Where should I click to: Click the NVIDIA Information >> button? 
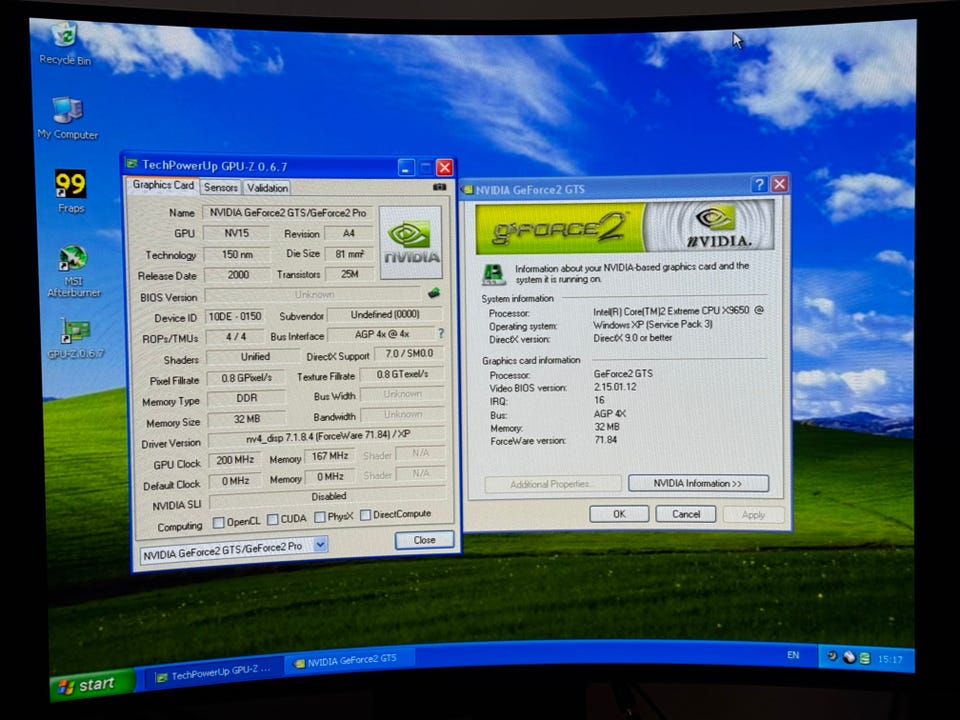698,483
